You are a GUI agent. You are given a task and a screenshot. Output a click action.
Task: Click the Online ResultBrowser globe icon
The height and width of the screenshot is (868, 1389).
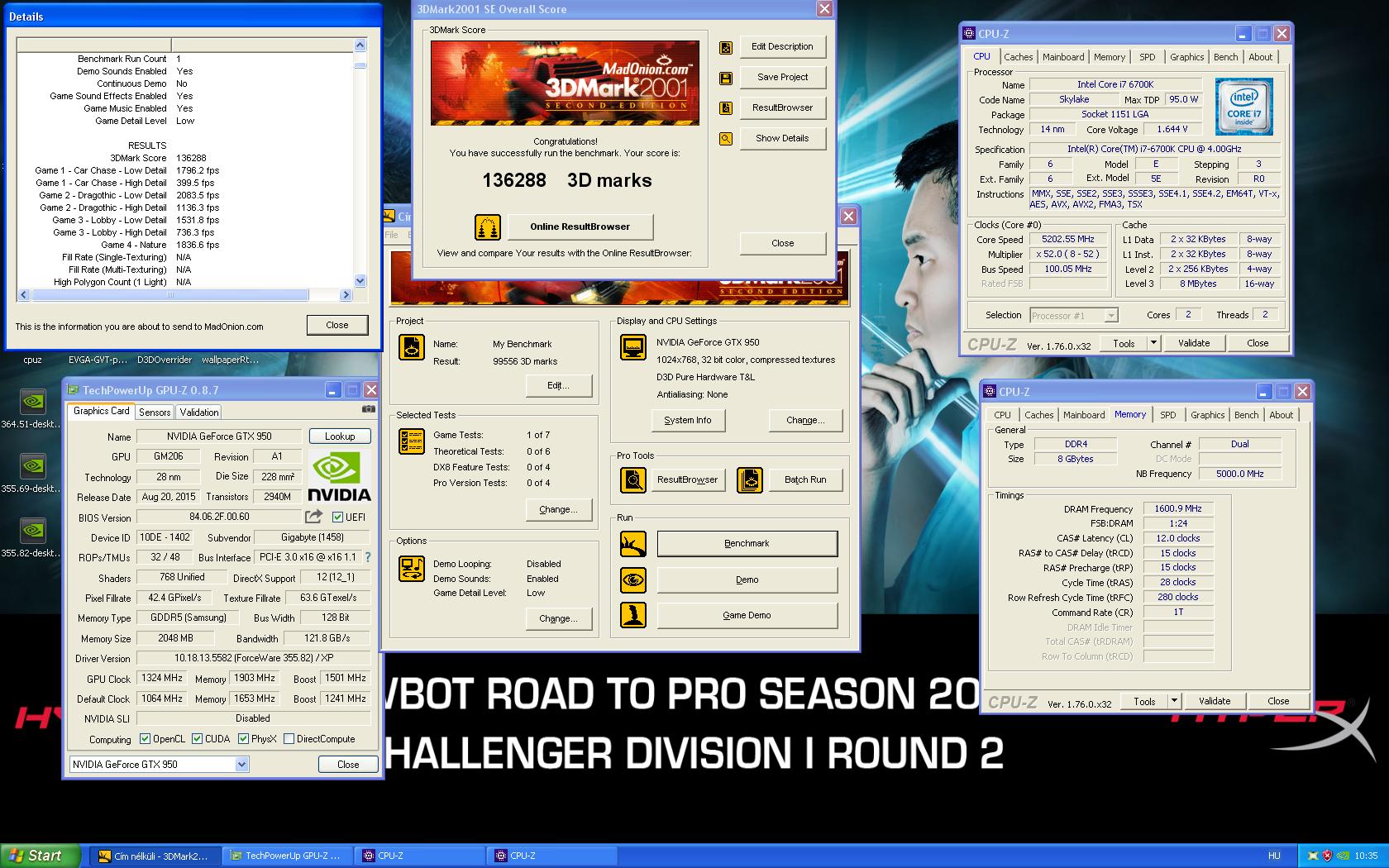click(x=488, y=227)
